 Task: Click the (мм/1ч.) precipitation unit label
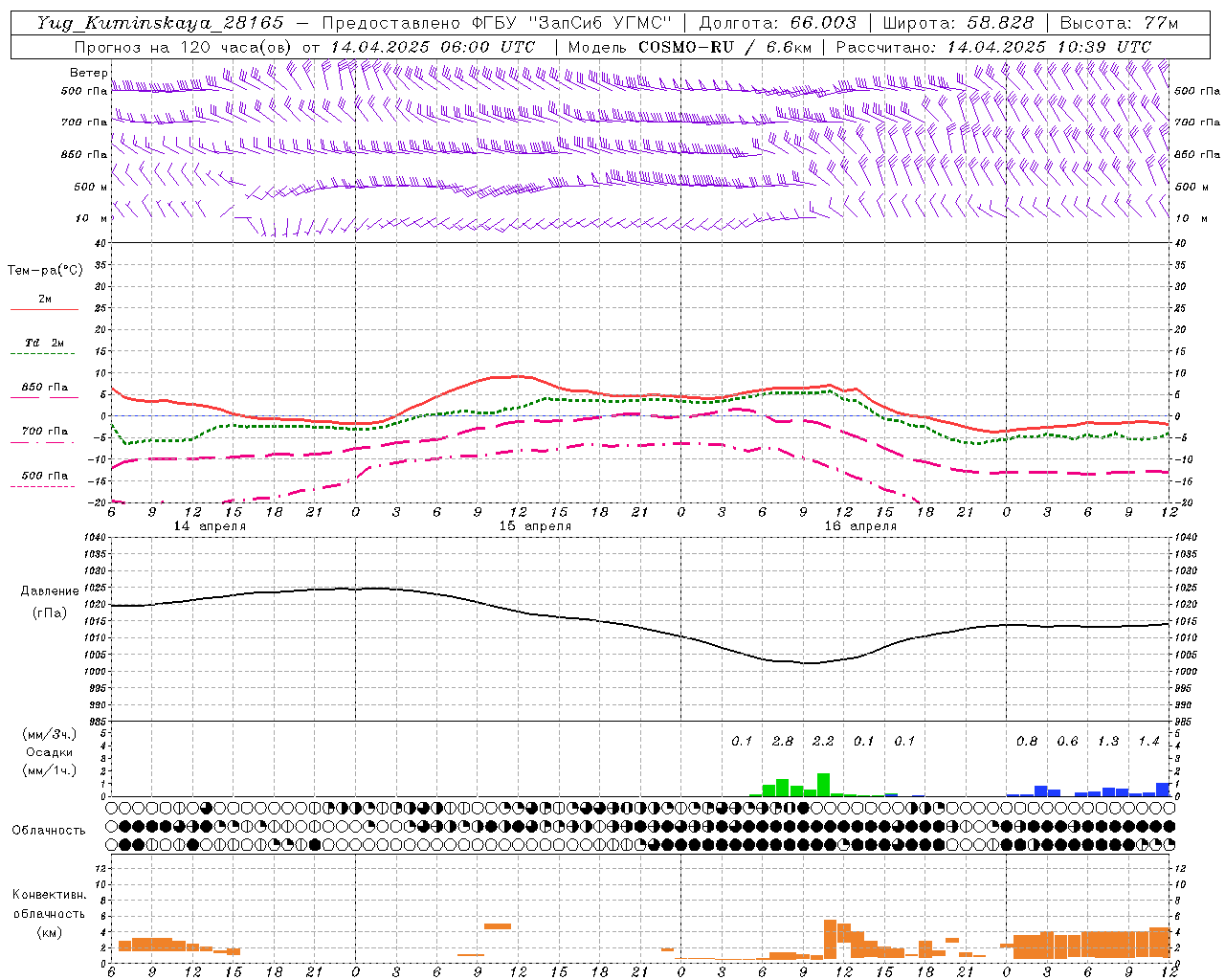(50, 770)
